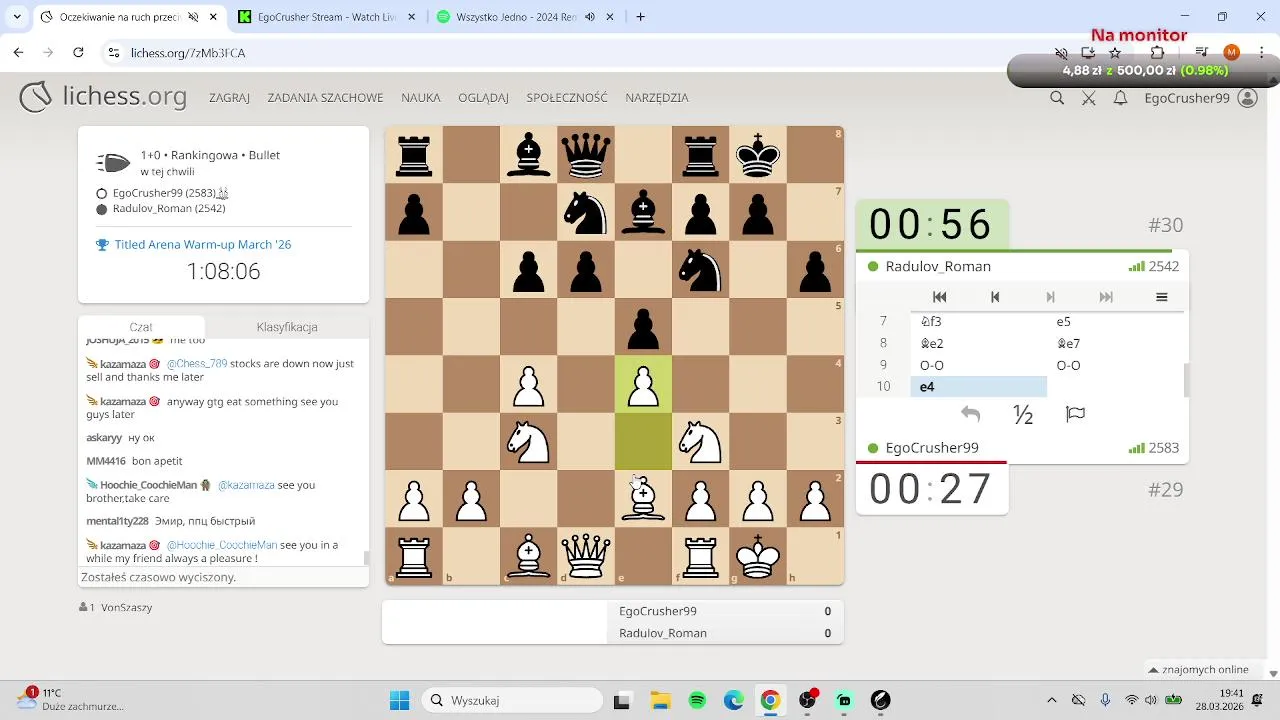Open the ZAGRAJ menu
This screenshot has height=720, width=1280.
229,98
